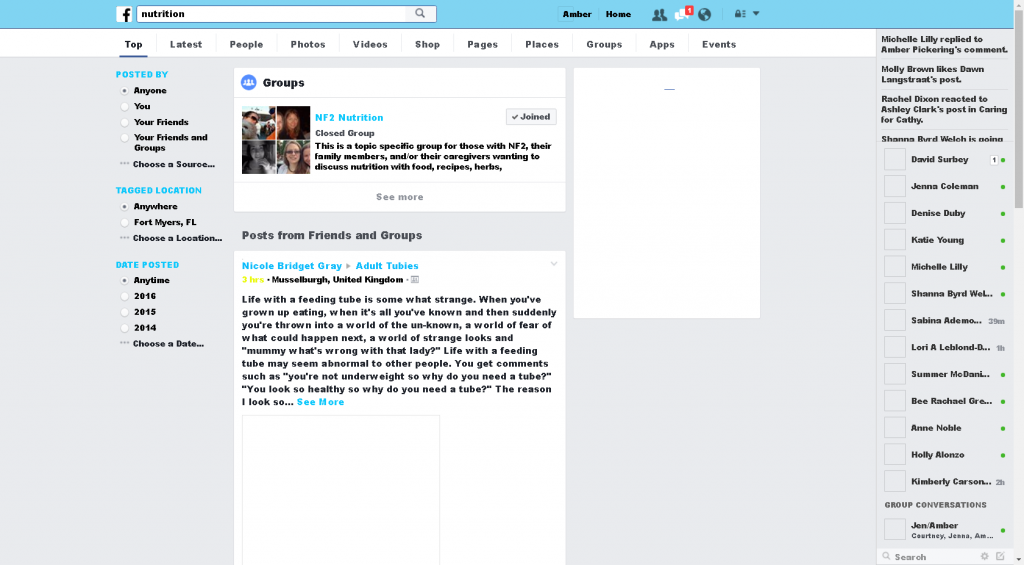Click the Joined button for NF2 Nutrition
1024x565 pixels.
(x=531, y=117)
